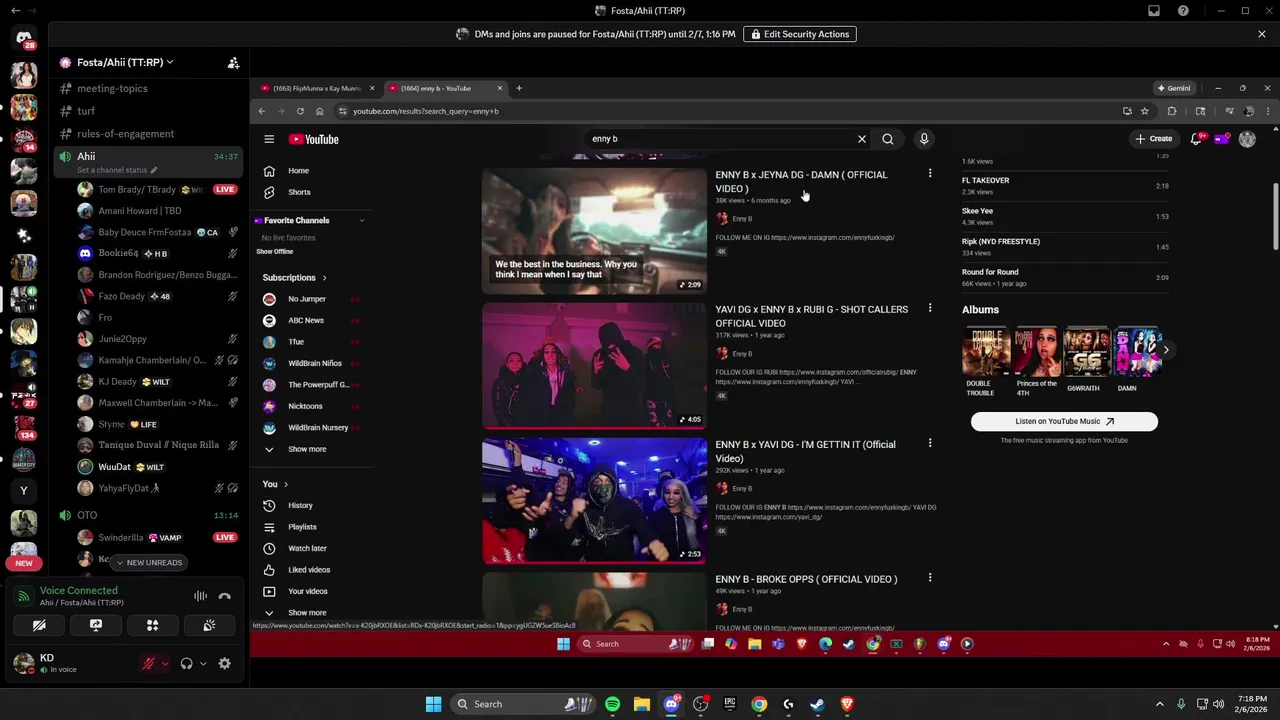Image resolution: width=1280 pixels, height=720 pixels.
Task: Open headphone output options arrow
Action: click(203, 663)
